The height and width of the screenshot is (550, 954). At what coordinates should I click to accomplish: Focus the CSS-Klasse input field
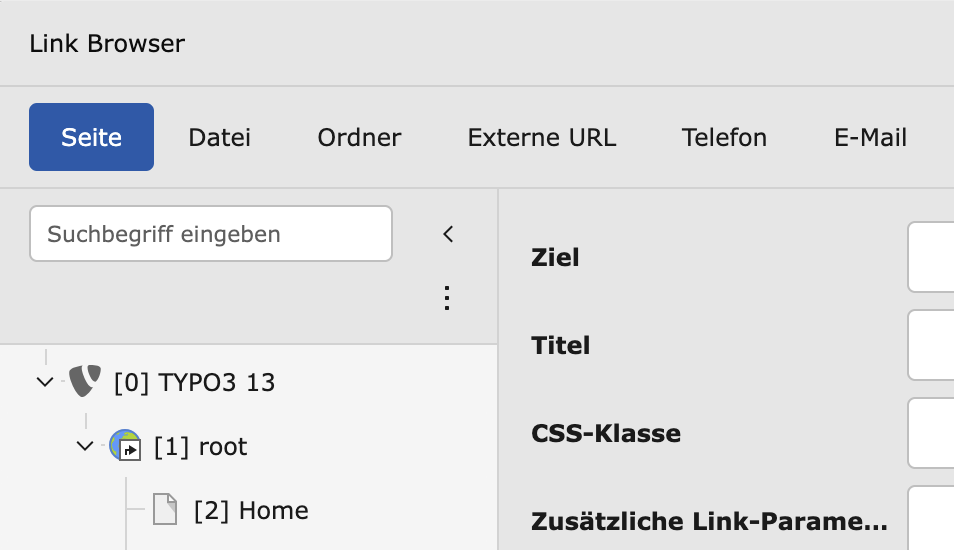click(x=931, y=433)
